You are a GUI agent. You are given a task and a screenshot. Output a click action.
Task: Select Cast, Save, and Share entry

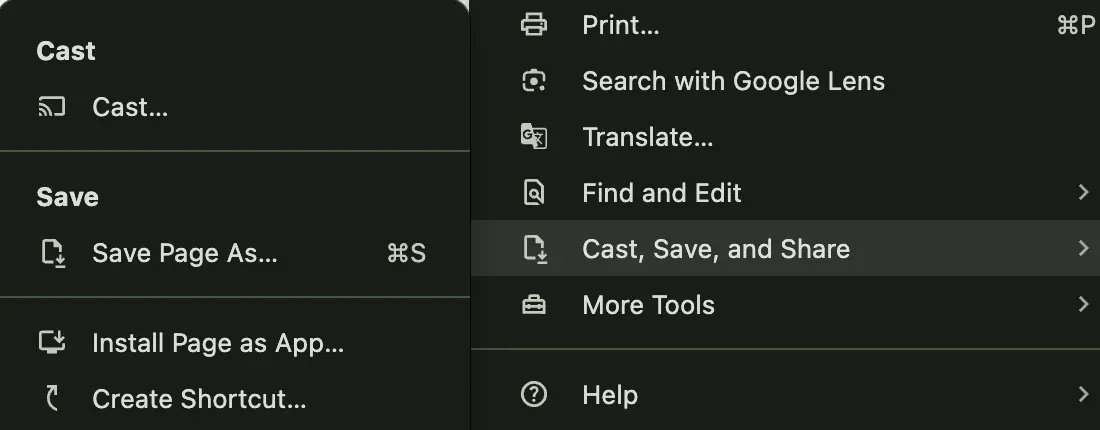click(x=785, y=248)
